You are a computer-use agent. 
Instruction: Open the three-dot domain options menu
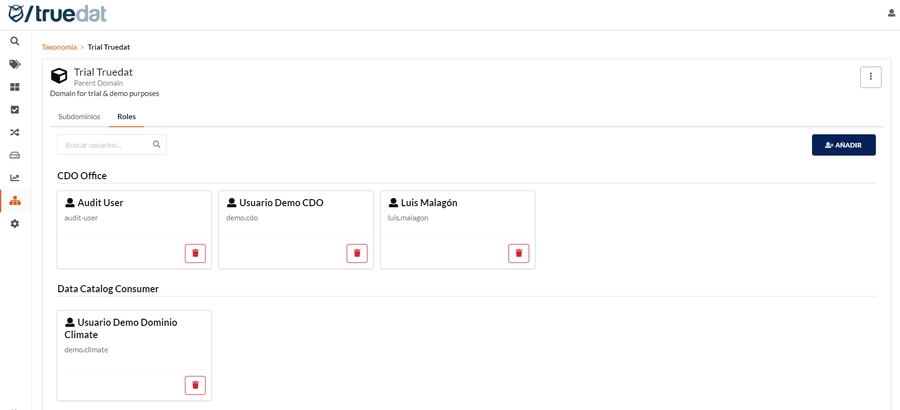click(870, 77)
